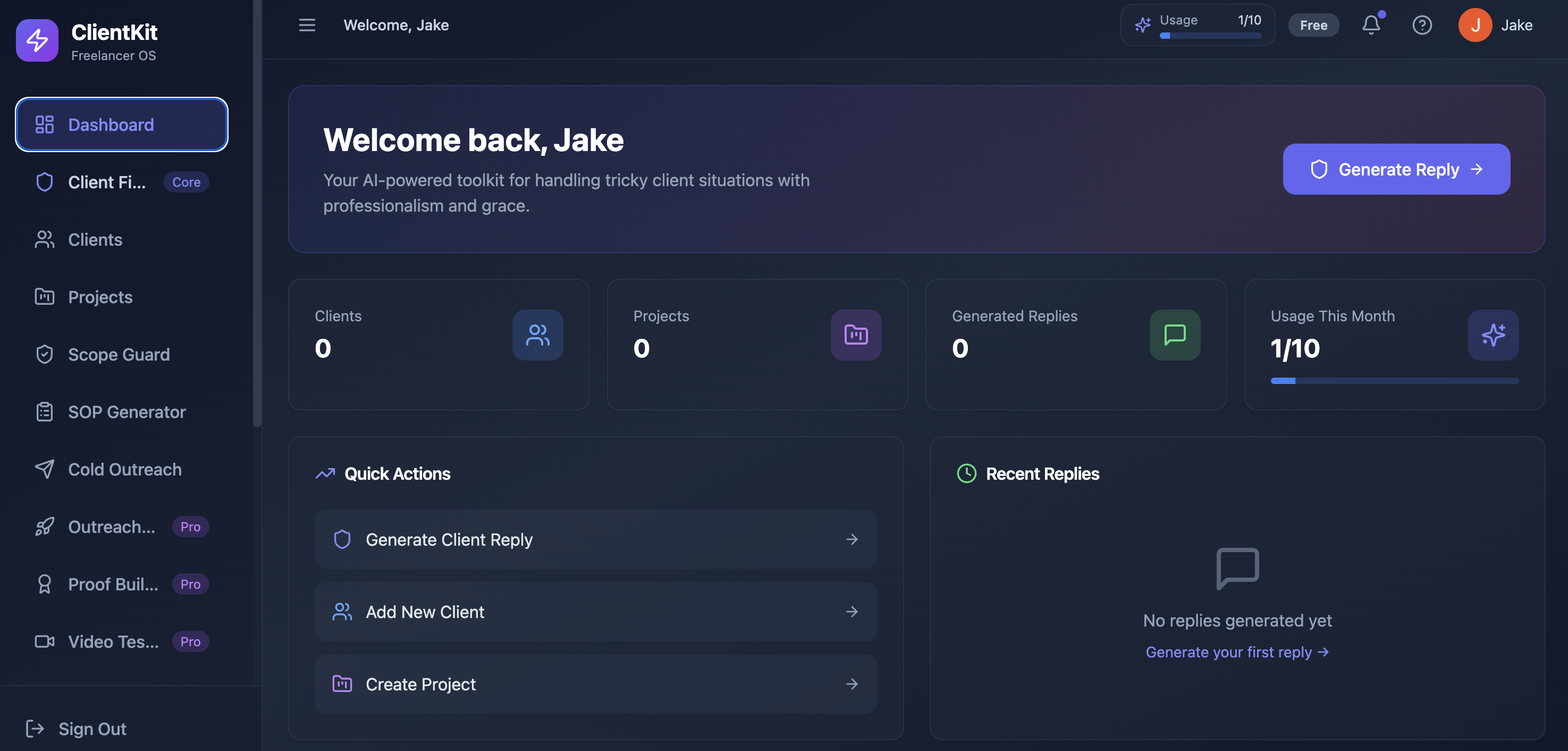1568x751 pixels.
Task: Click the help question mark icon
Action: click(1422, 25)
